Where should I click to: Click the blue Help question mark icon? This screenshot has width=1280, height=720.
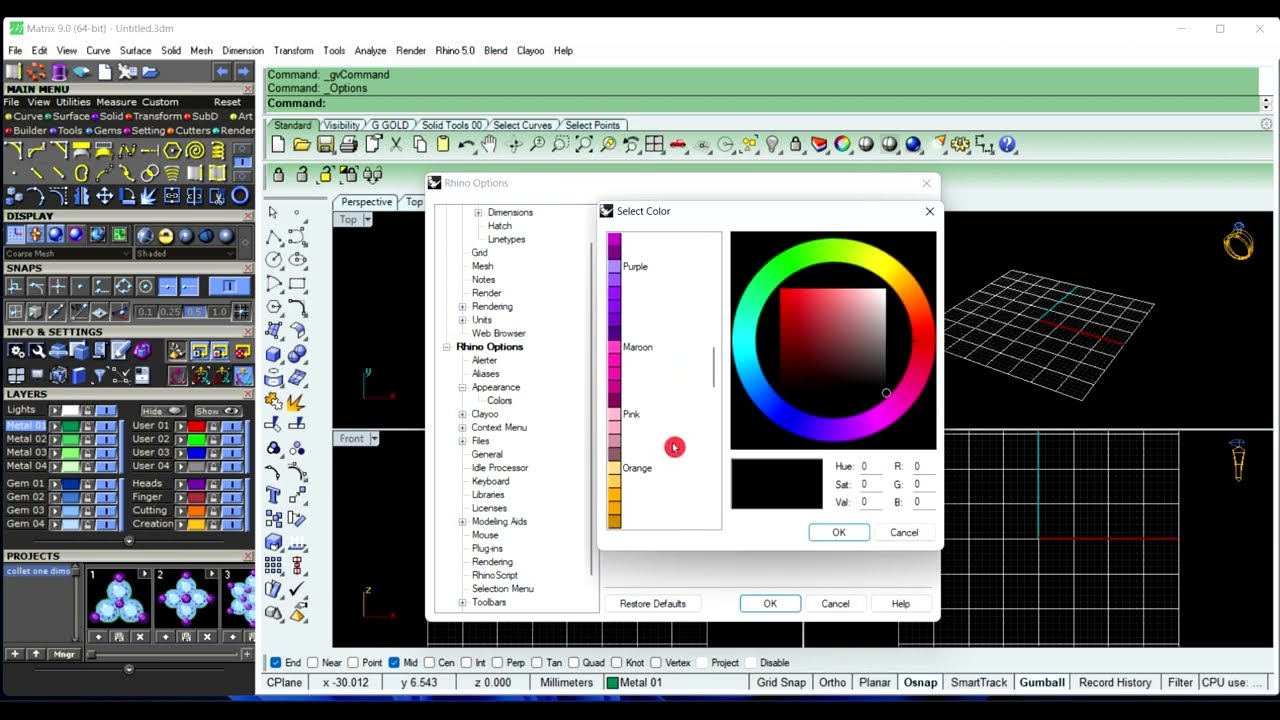tap(1008, 145)
